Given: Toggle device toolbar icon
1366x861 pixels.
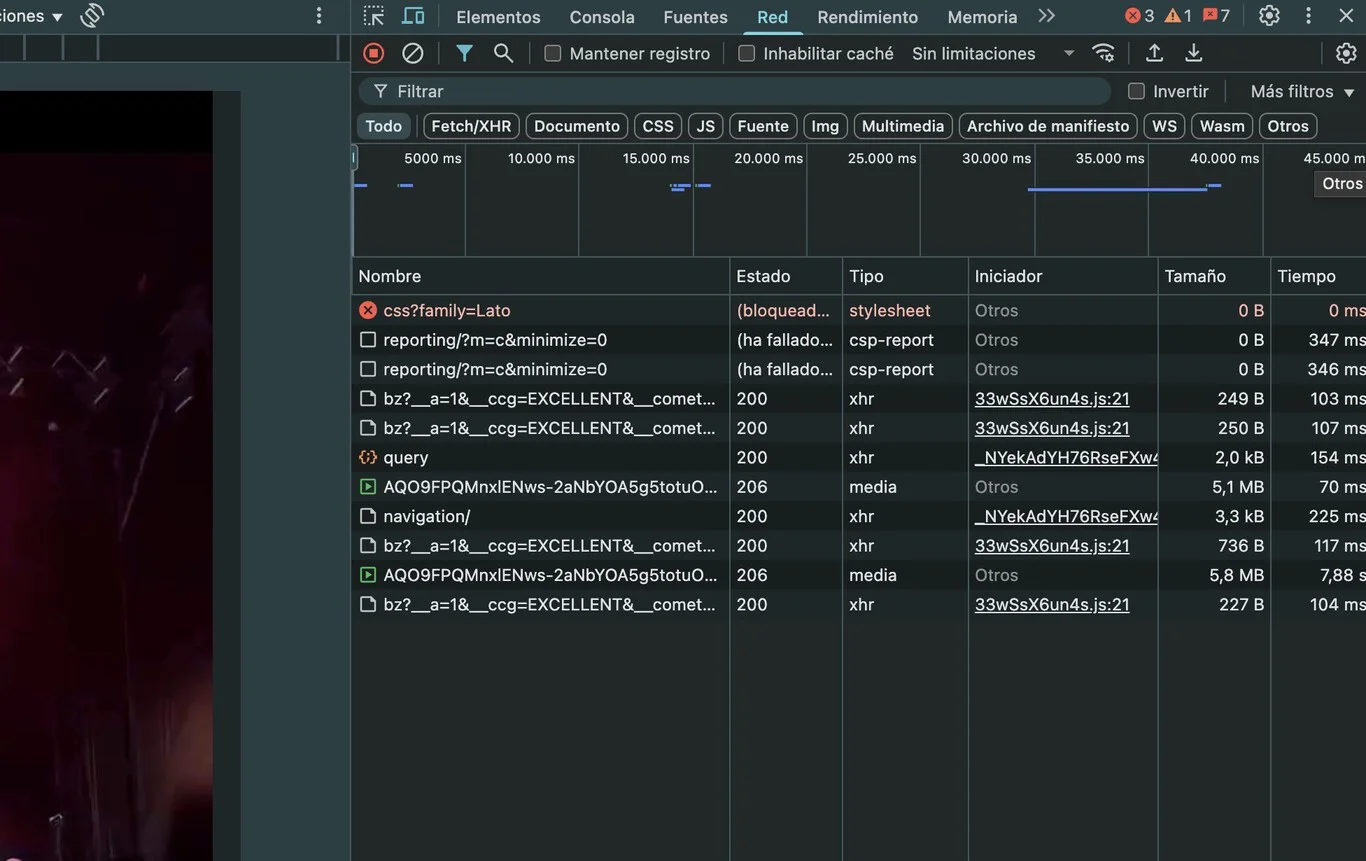Looking at the screenshot, I should coord(413,16).
